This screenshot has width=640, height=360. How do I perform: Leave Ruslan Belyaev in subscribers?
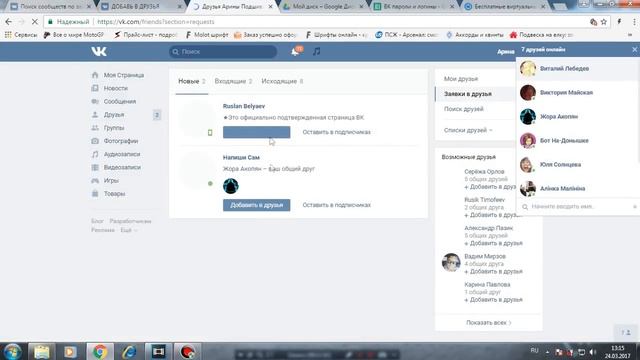336,132
